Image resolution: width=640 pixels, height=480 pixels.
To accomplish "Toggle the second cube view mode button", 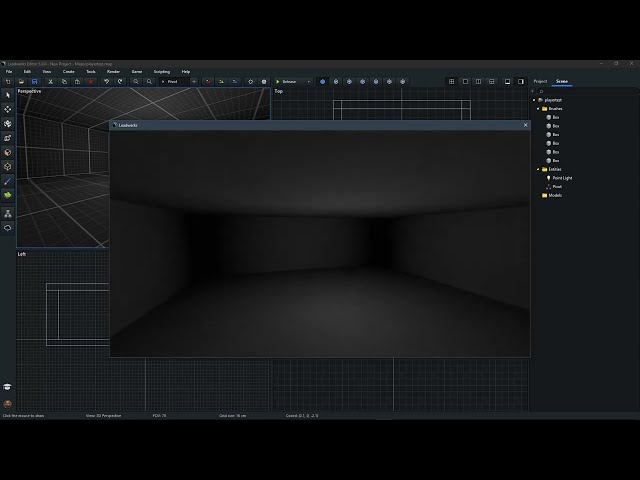I will click(336, 82).
